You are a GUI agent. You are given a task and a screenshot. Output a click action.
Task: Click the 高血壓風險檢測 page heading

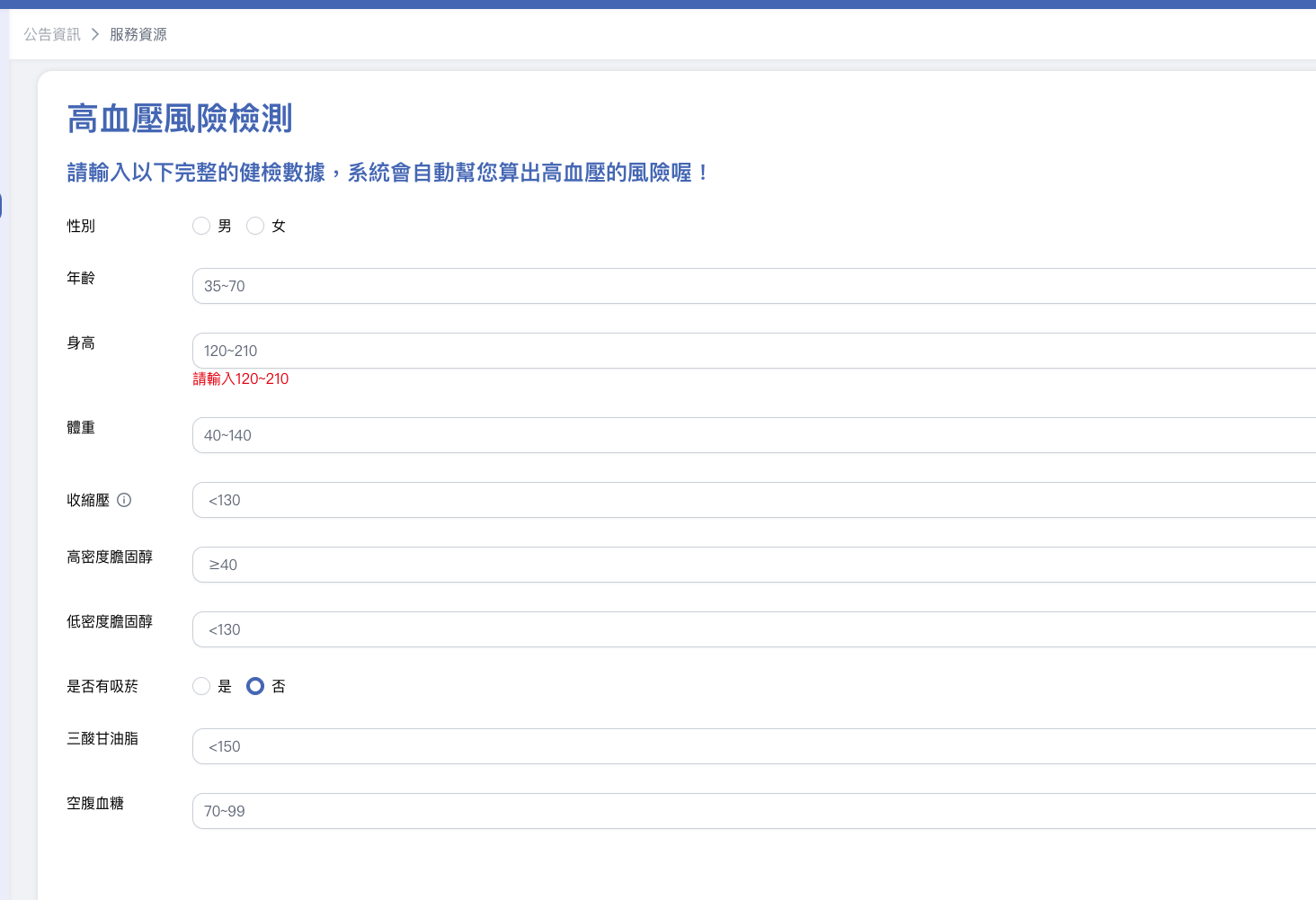click(180, 119)
